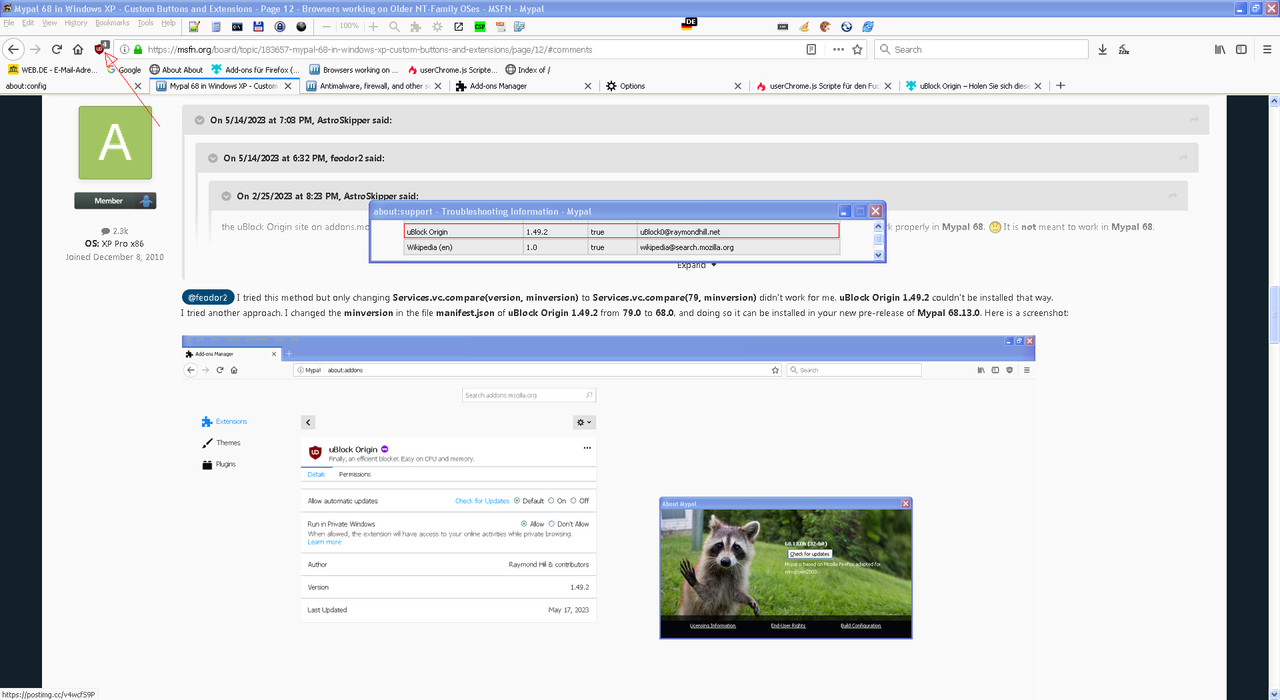Switch to the Antimalware, firewall tab
1280x700 pixels.
(x=374, y=86)
